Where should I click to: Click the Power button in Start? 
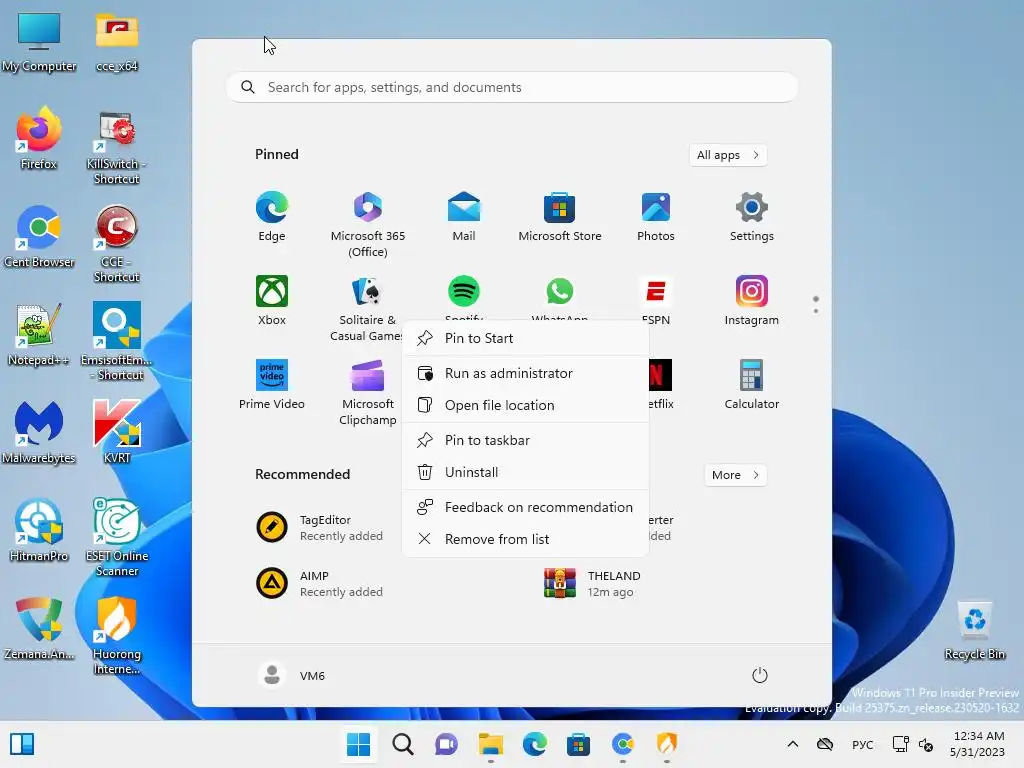click(760, 675)
